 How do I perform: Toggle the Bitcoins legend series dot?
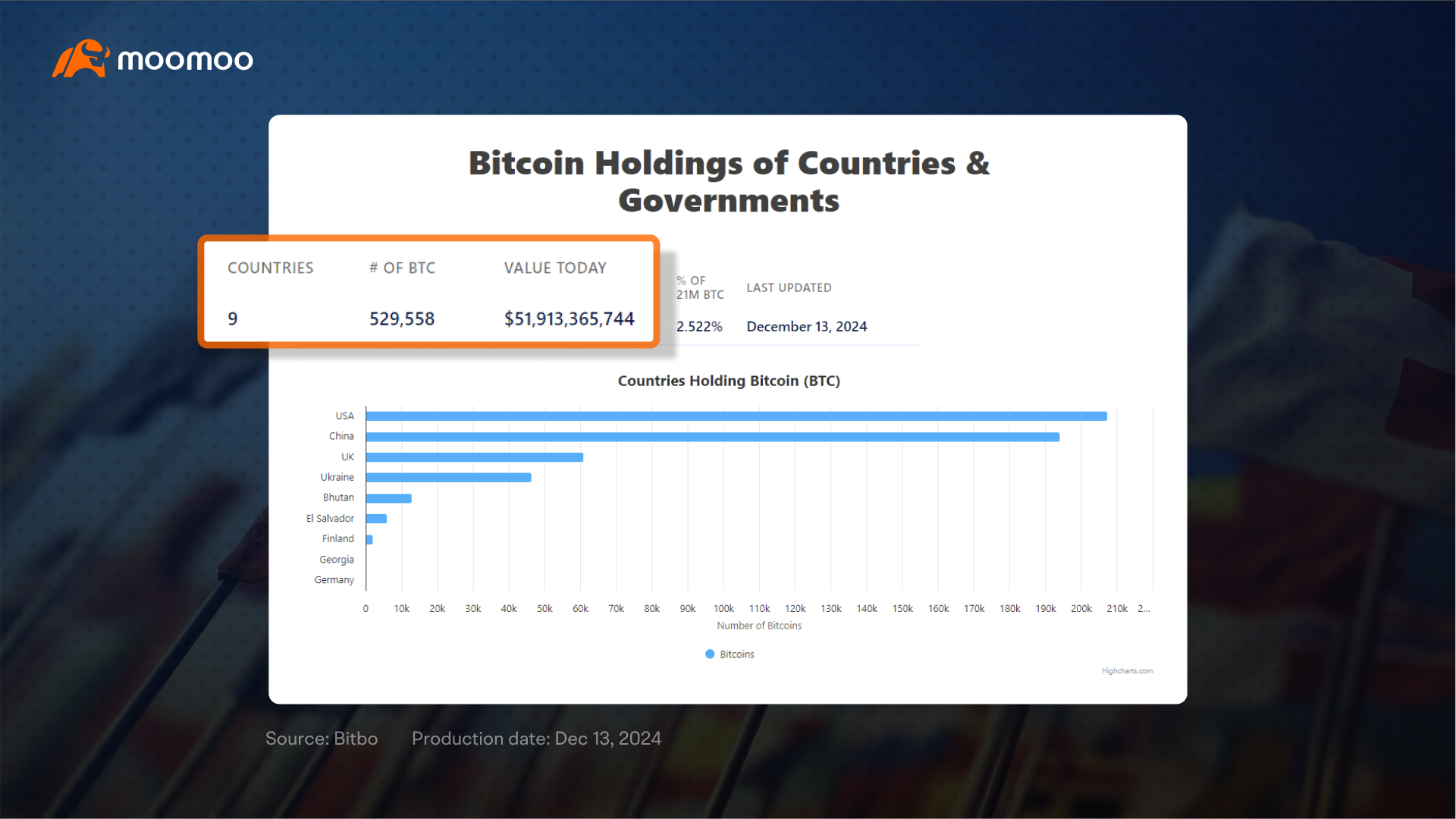point(710,654)
